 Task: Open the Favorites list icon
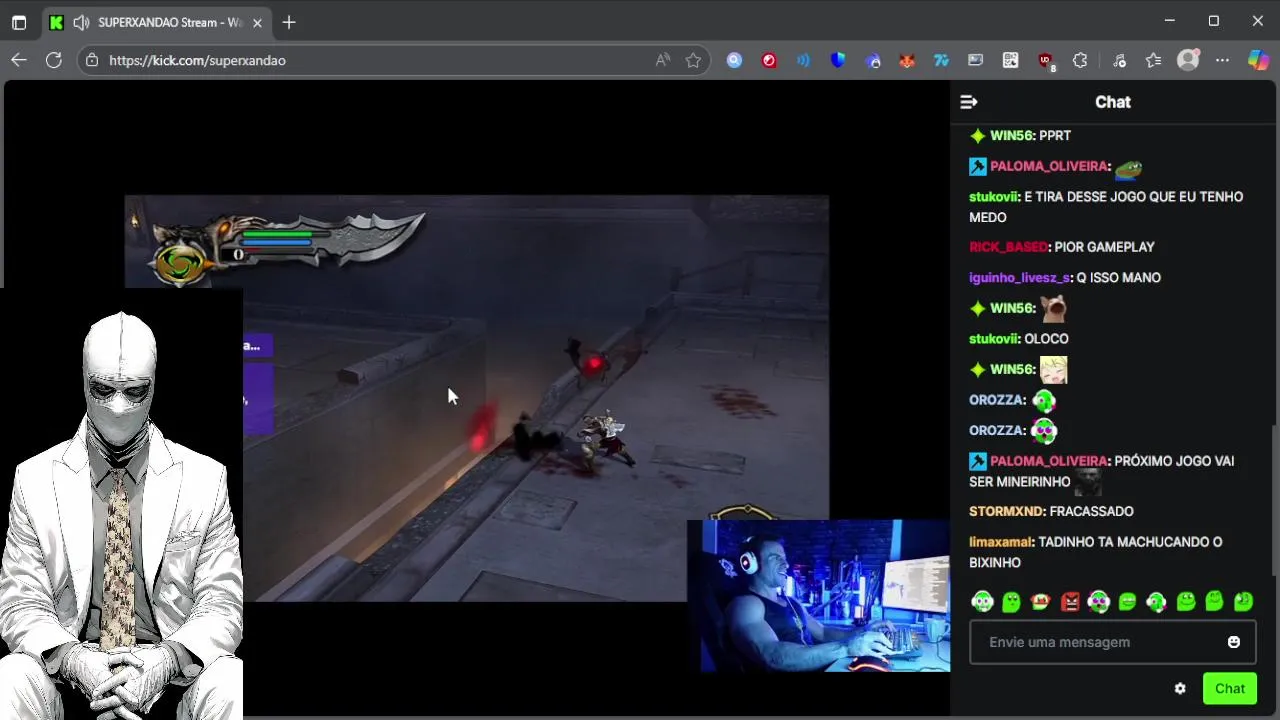[1153, 60]
